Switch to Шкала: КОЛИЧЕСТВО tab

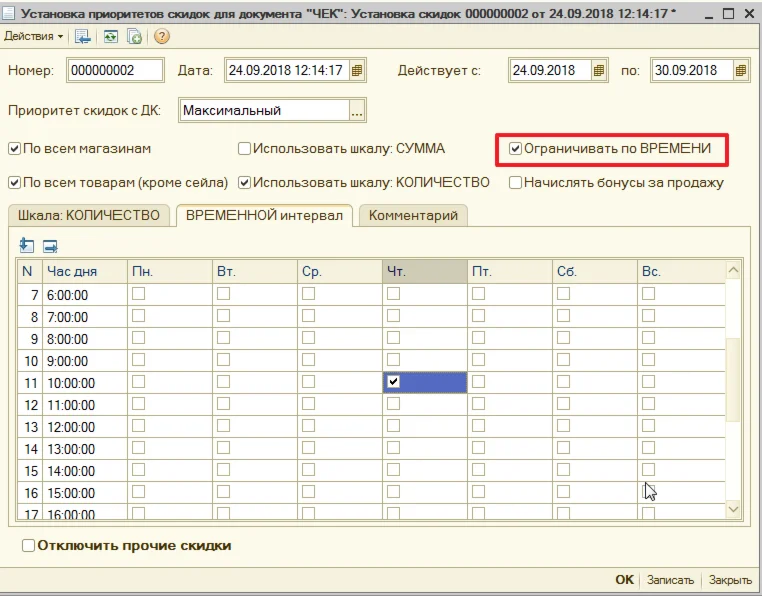[x=89, y=216]
